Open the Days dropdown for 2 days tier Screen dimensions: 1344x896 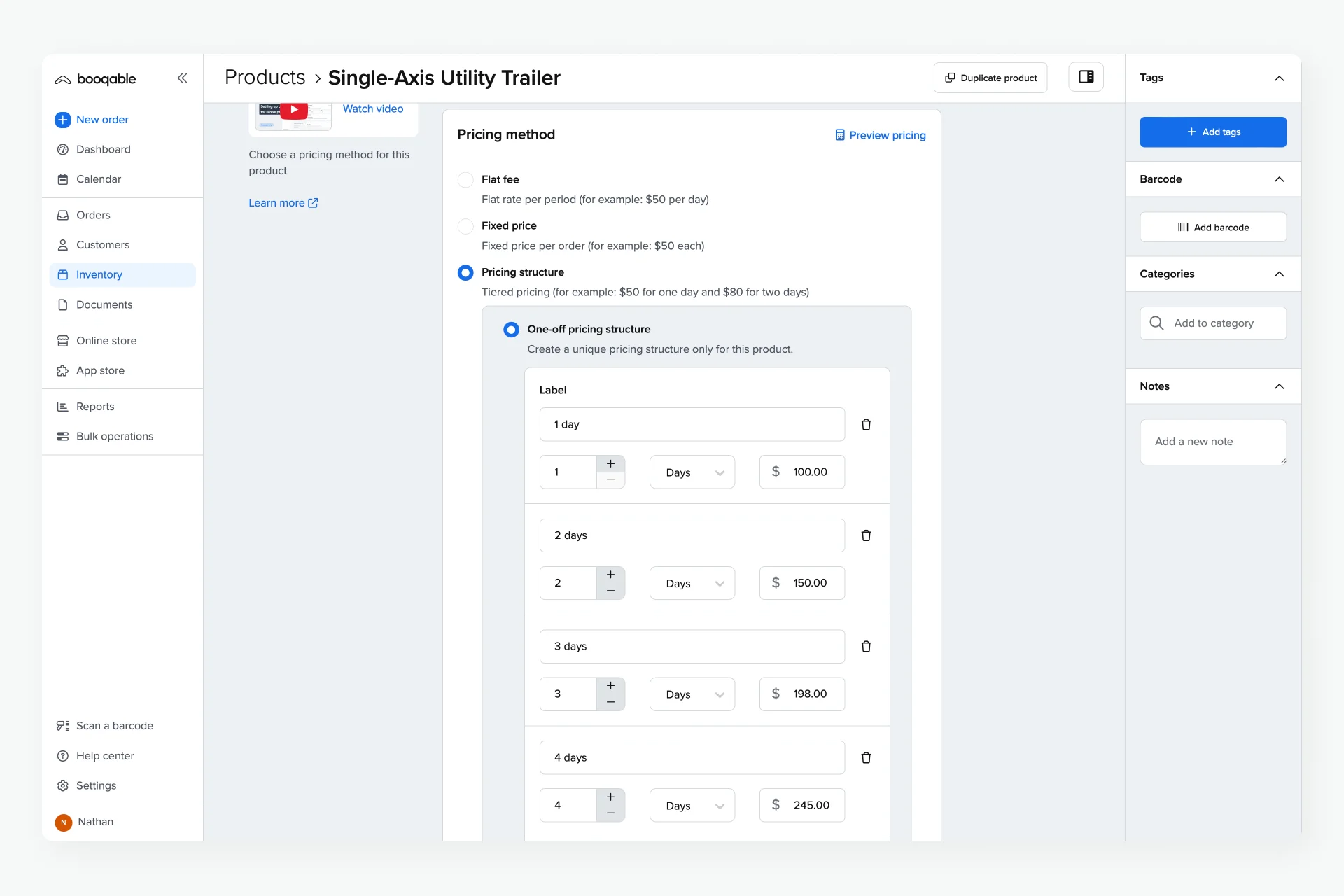(692, 584)
